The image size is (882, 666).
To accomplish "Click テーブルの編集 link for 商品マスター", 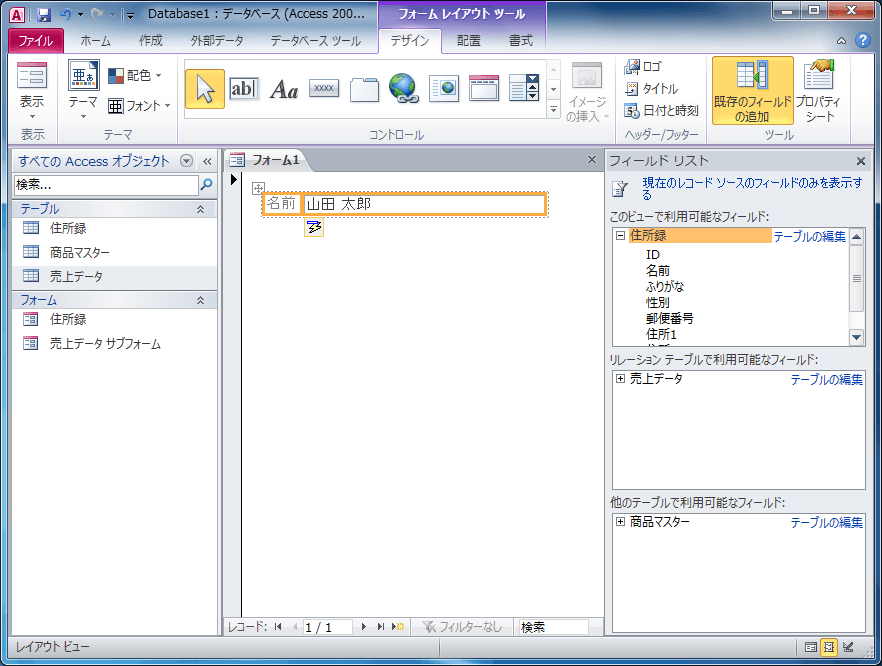I will click(x=826, y=523).
